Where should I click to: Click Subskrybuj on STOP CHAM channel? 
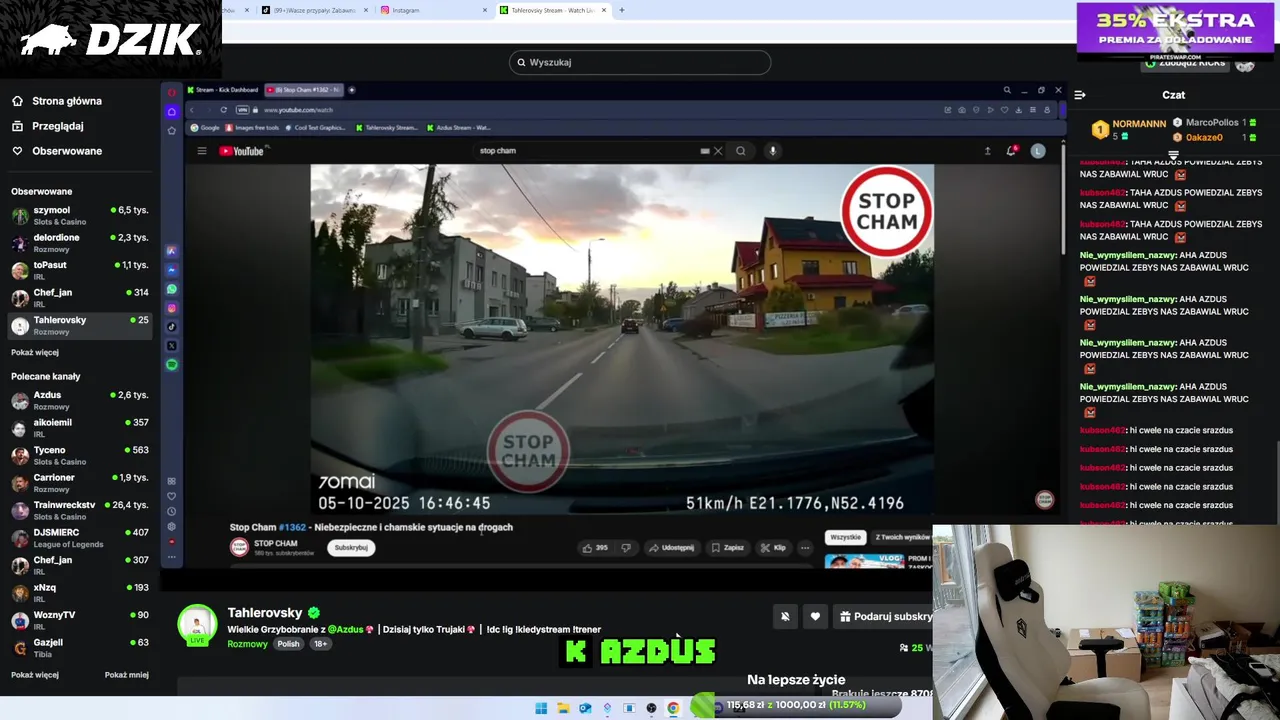tap(351, 547)
